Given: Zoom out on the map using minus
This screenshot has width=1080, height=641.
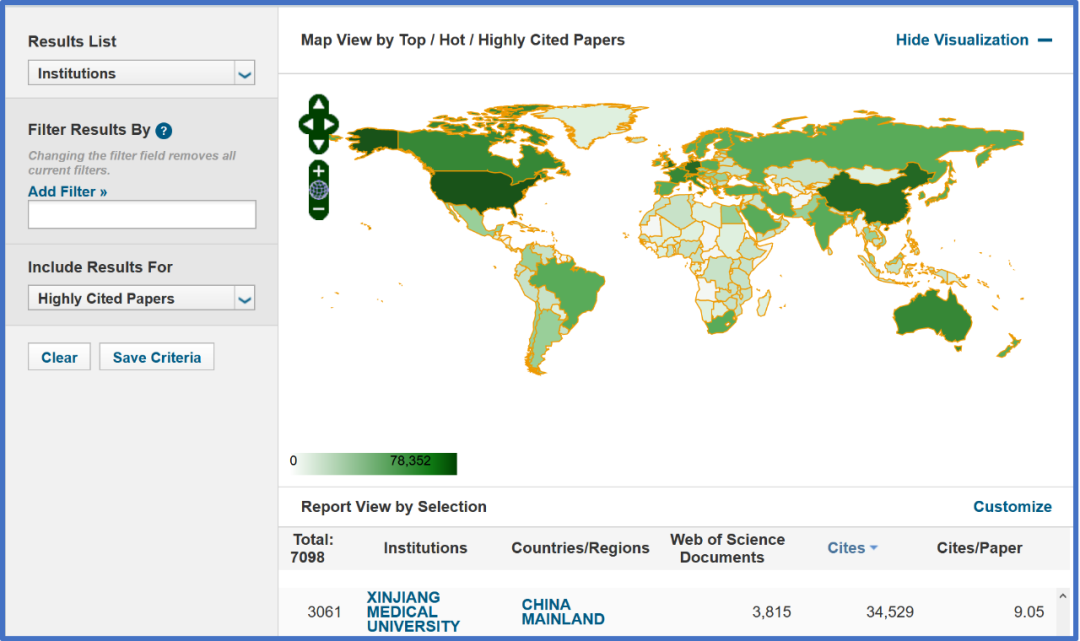Looking at the screenshot, I should point(318,210).
